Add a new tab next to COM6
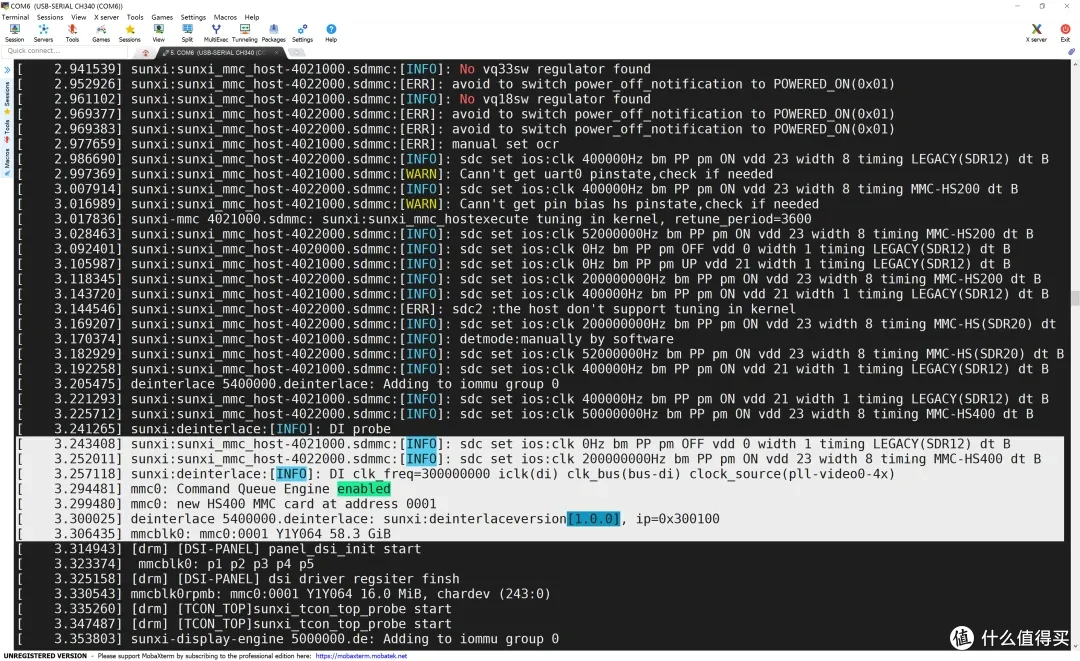The width and height of the screenshot is (1080, 661). [x=297, y=52]
